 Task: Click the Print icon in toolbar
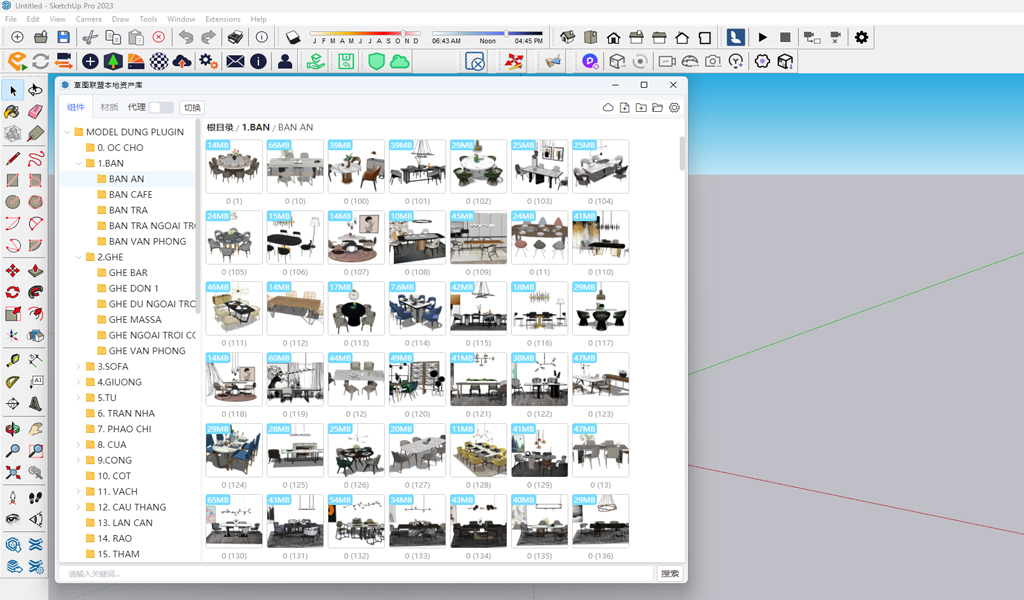point(235,37)
